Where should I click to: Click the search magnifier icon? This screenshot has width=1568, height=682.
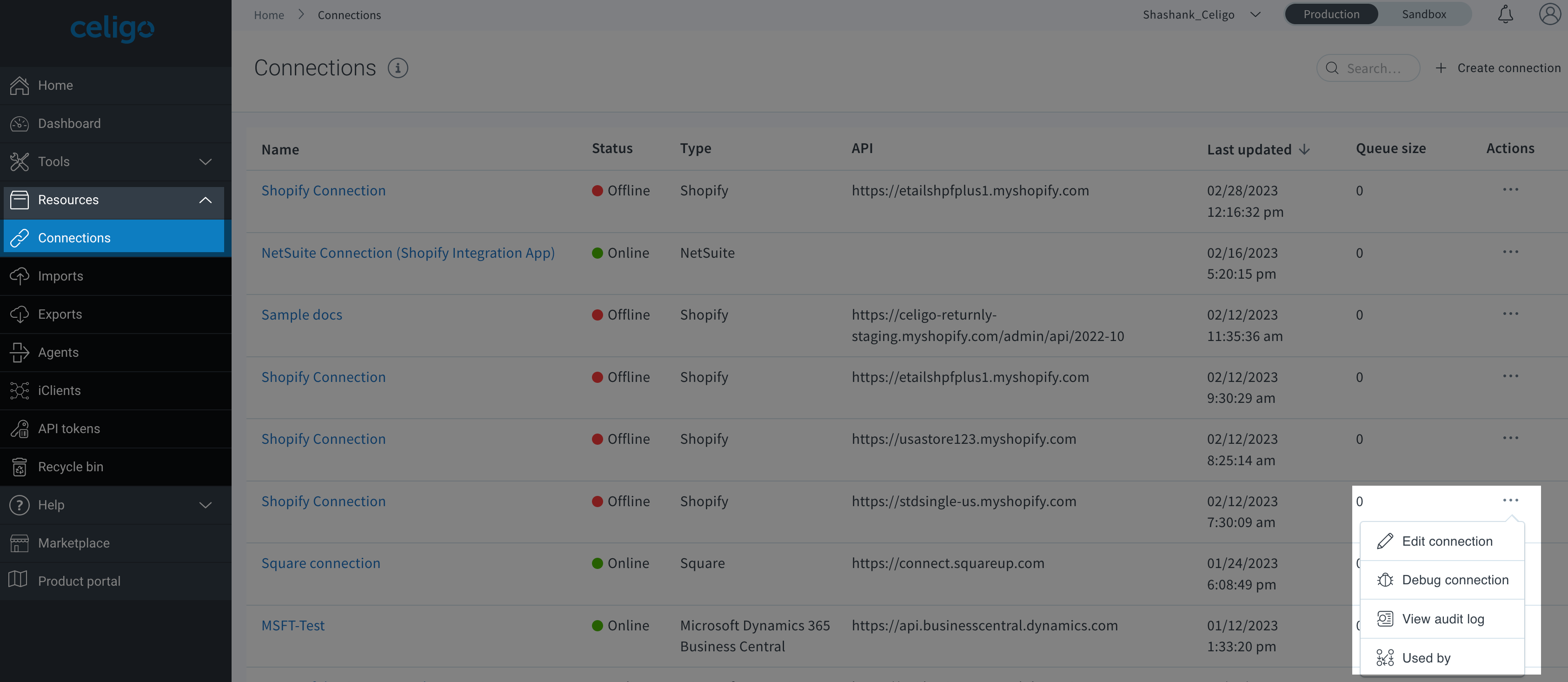(1332, 68)
